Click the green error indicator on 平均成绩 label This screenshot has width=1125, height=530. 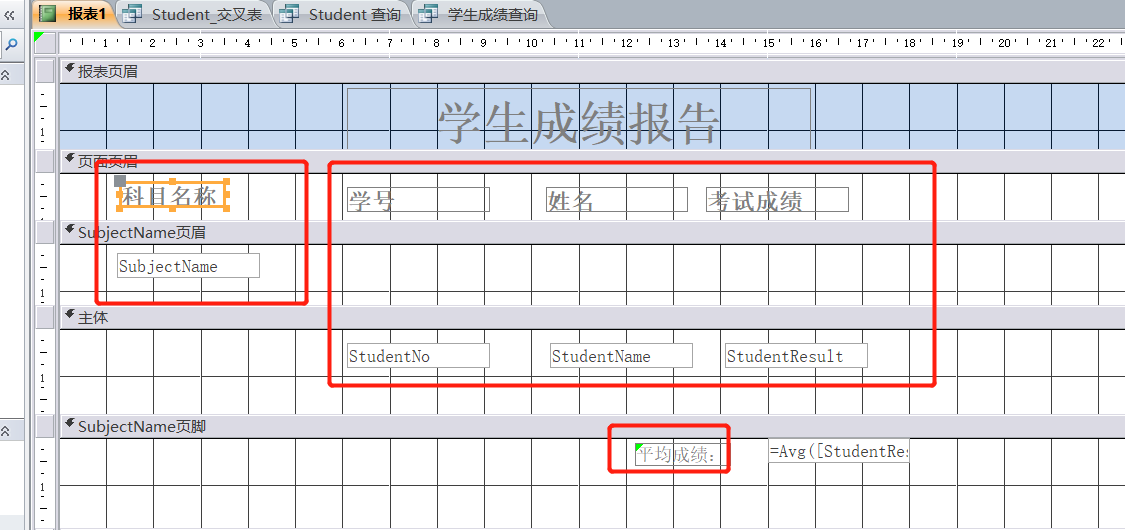click(640, 446)
